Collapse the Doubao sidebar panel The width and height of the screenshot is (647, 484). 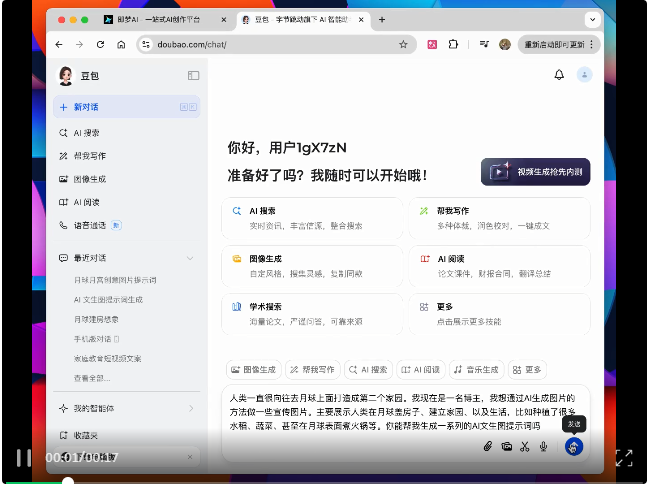click(x=194, y=76)
